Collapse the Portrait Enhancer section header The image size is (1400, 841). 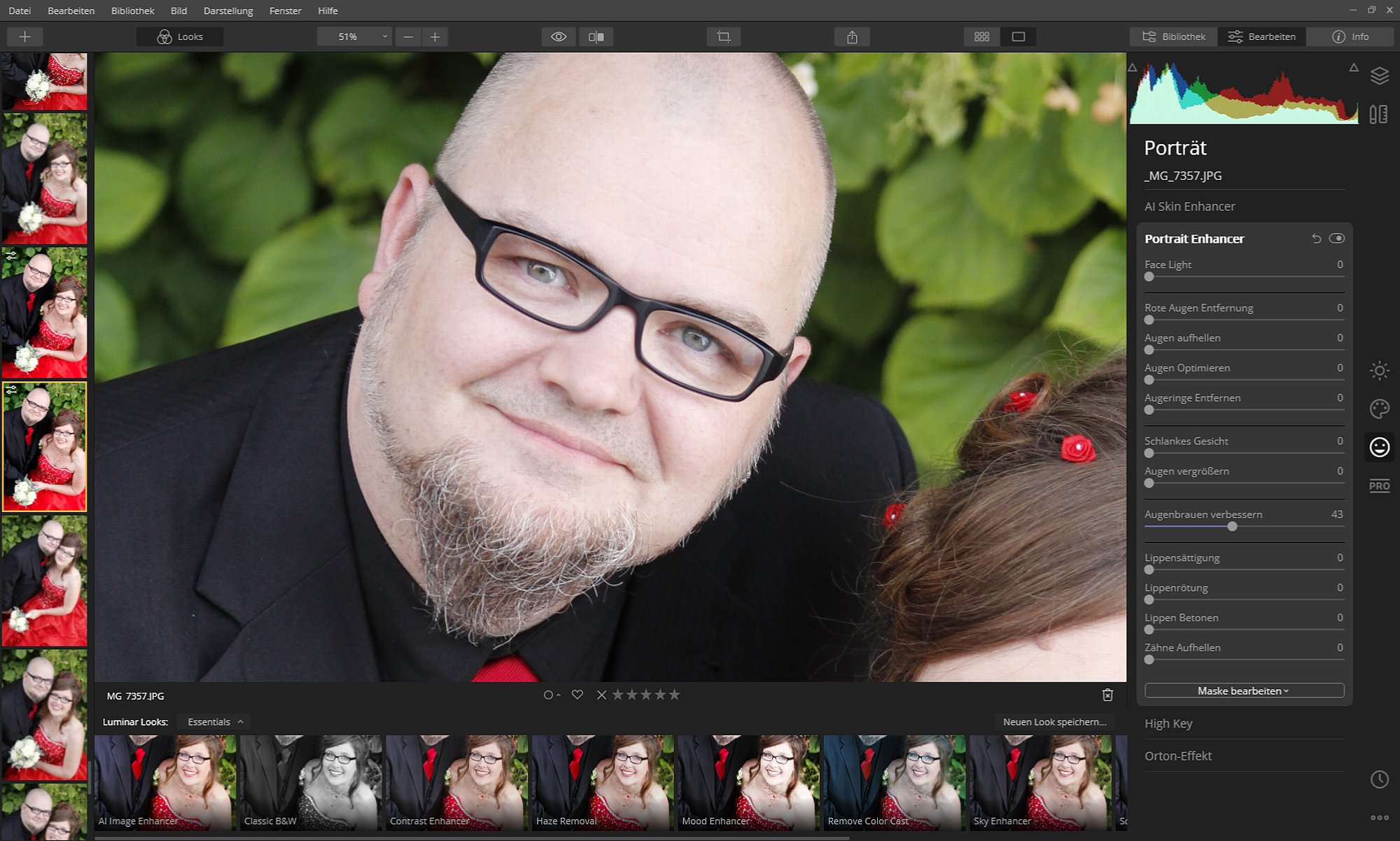[1194, 239]
